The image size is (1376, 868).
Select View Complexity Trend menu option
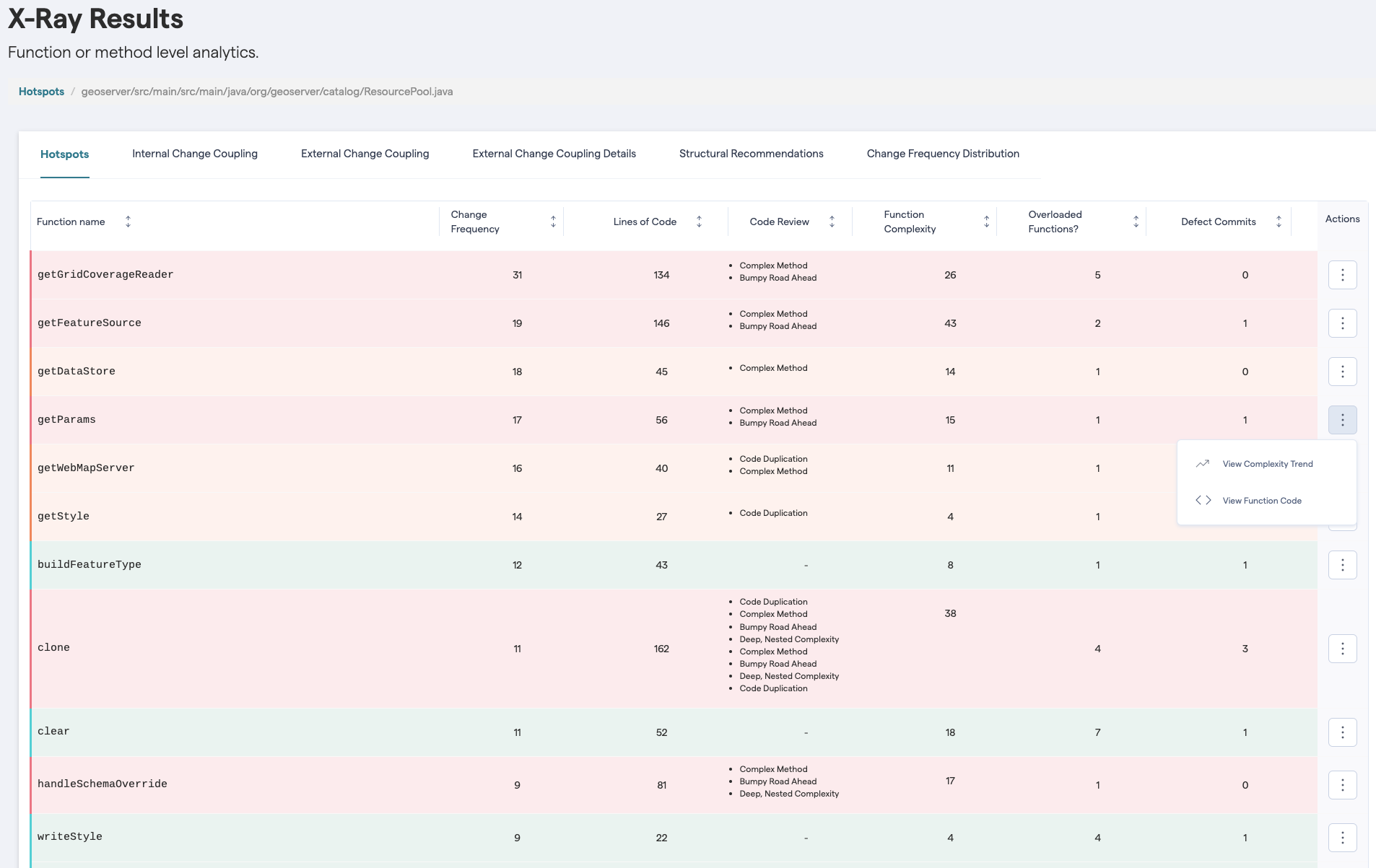pos(1267,464)
